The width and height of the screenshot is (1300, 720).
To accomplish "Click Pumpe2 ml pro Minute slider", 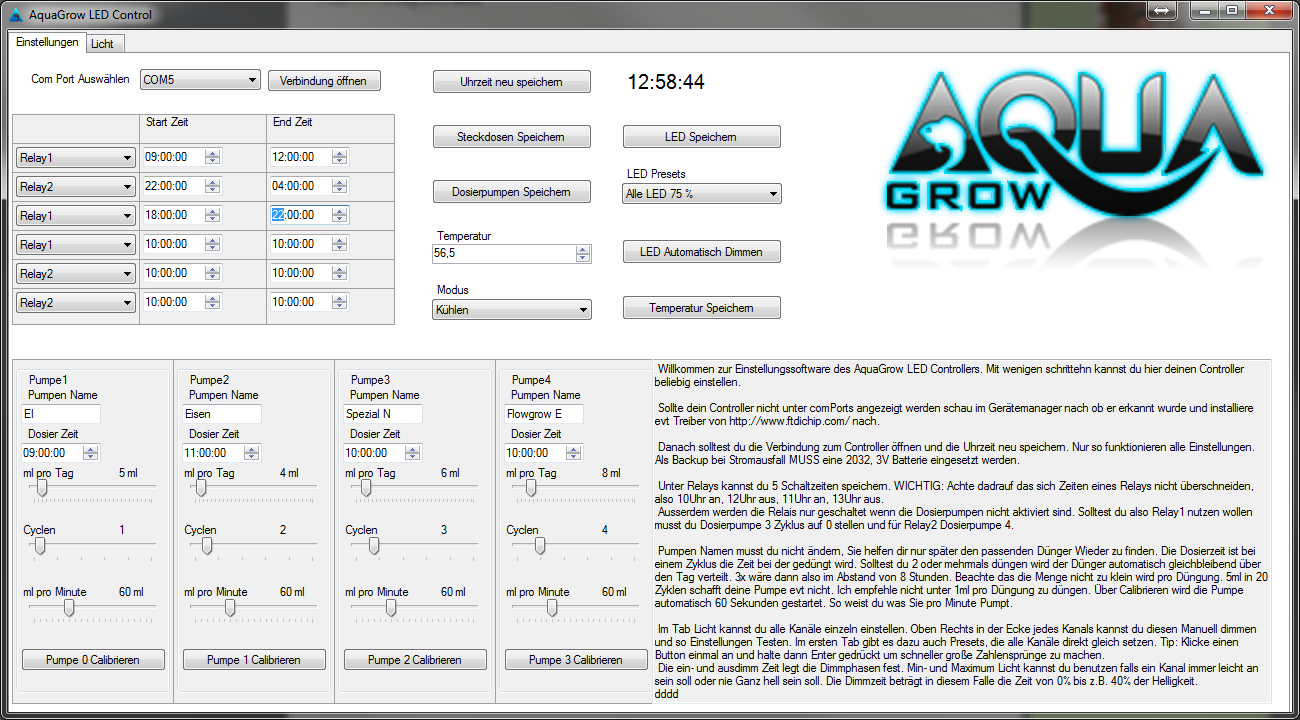I will tap(253, 610).
